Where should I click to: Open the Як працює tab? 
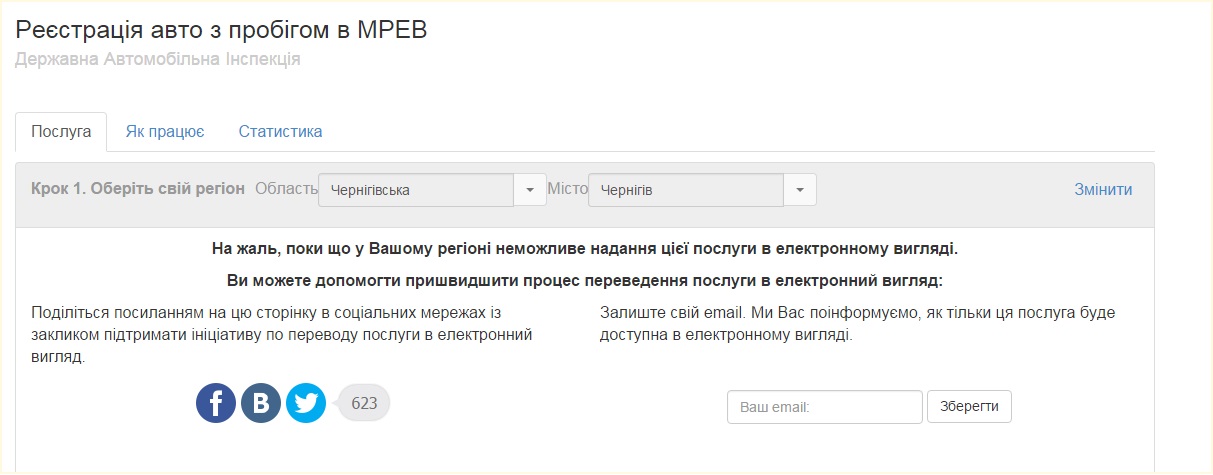click(x=165, y=132)
